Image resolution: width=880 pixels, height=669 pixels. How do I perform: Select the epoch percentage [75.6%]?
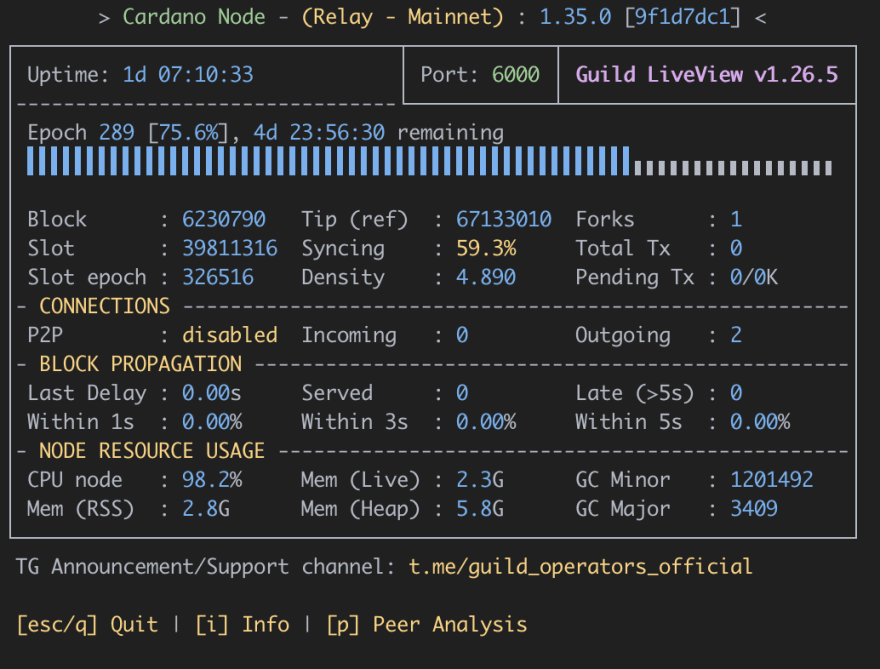(189, 132)
